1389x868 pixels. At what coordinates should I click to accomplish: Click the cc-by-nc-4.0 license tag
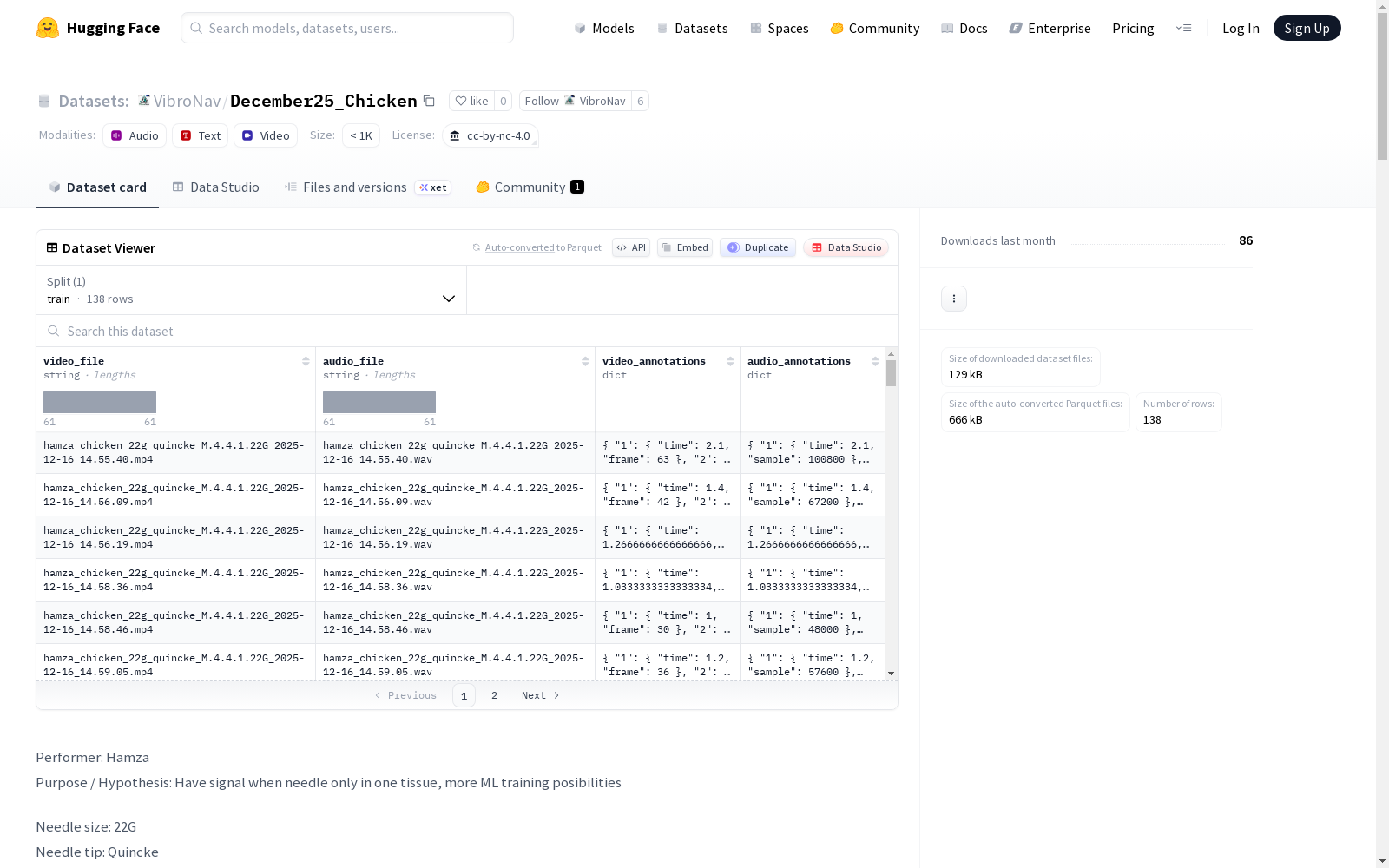[x=490, y=135]
